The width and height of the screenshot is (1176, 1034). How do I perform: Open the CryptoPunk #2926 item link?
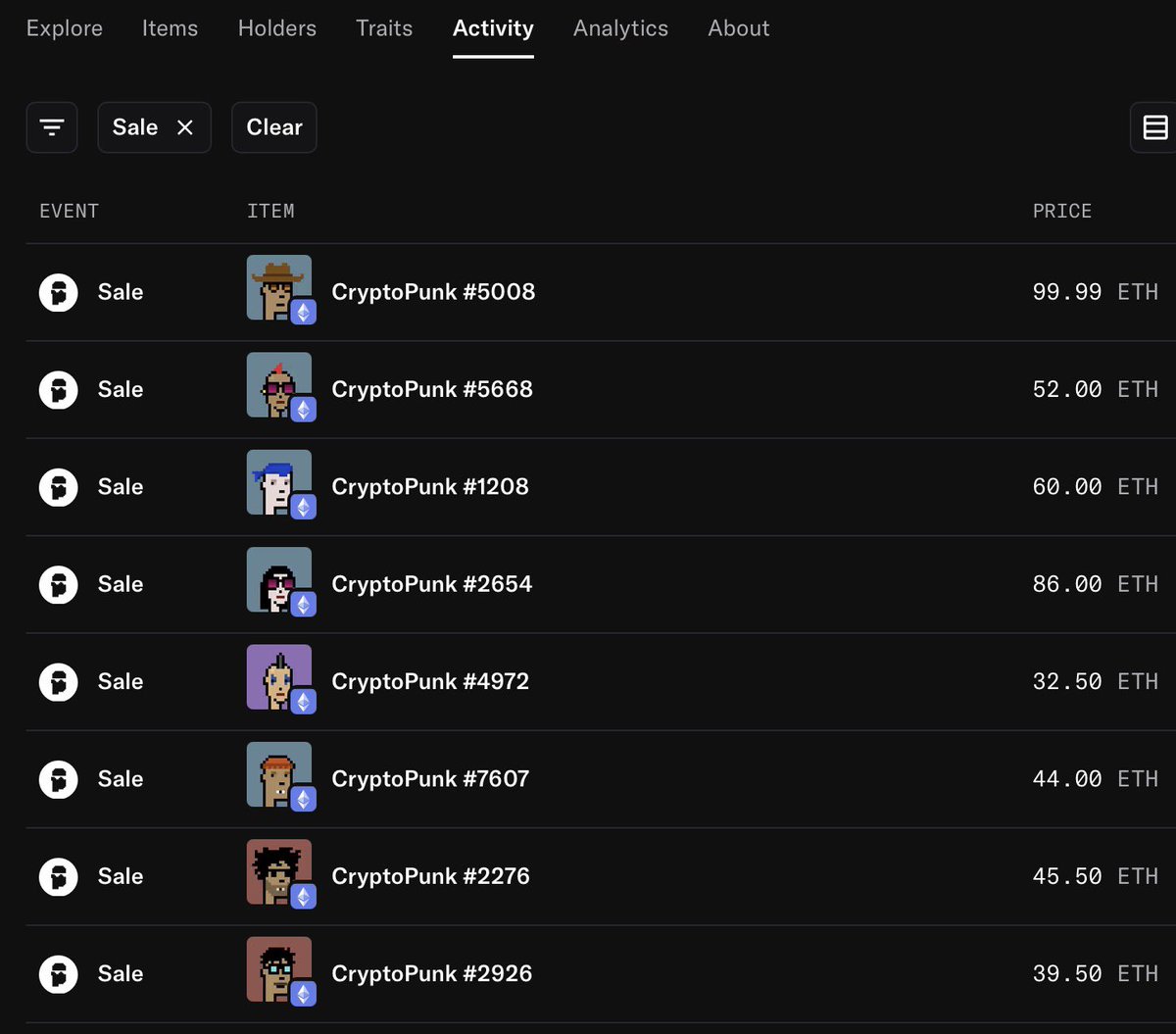click(x=432, y=973)
